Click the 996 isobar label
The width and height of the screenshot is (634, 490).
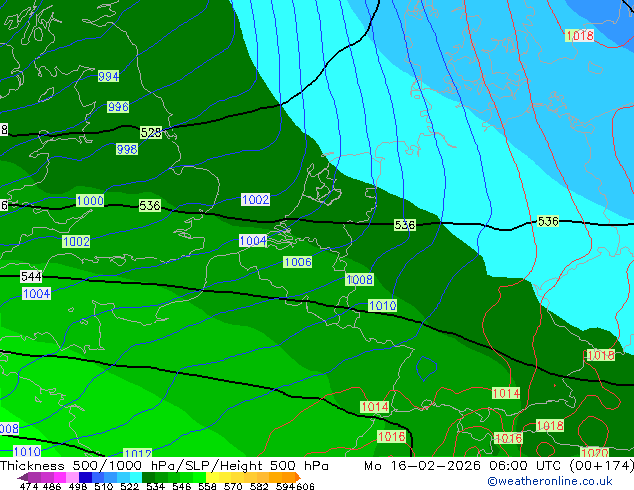118,107
